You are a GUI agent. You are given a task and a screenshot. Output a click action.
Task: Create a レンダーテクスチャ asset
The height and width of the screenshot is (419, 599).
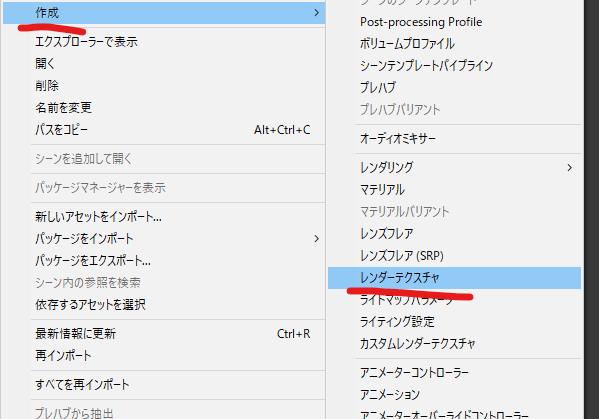click(x=455, y=278)
